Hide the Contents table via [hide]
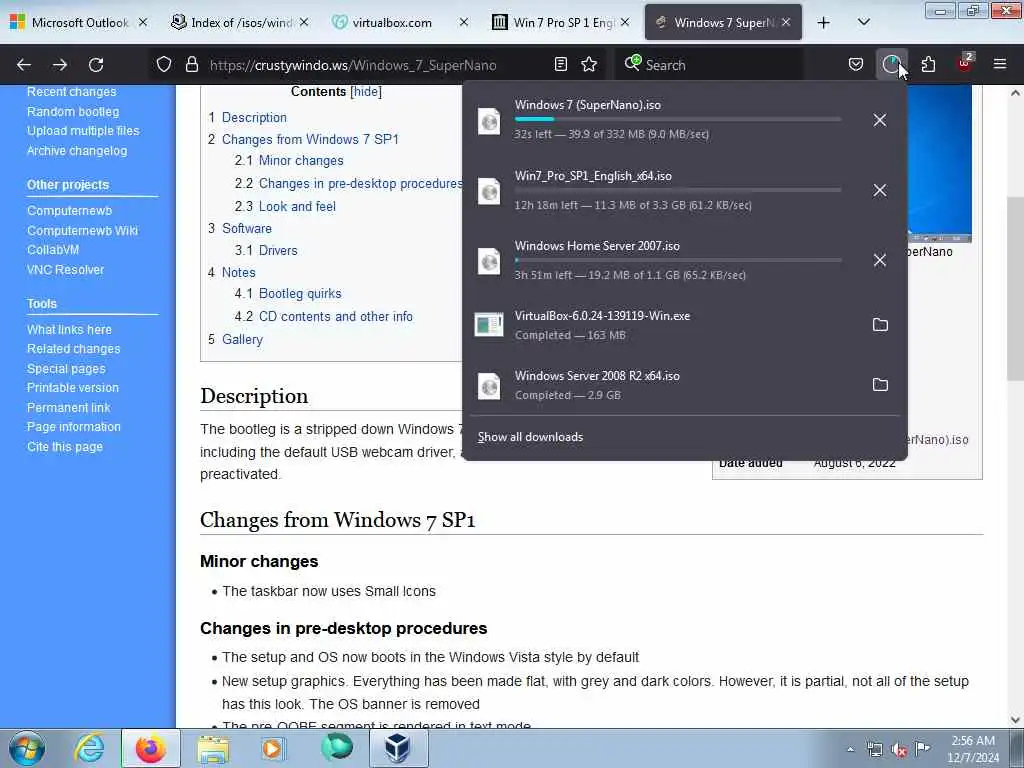Viewport: 1024px width, 768px height. (366, 91)
